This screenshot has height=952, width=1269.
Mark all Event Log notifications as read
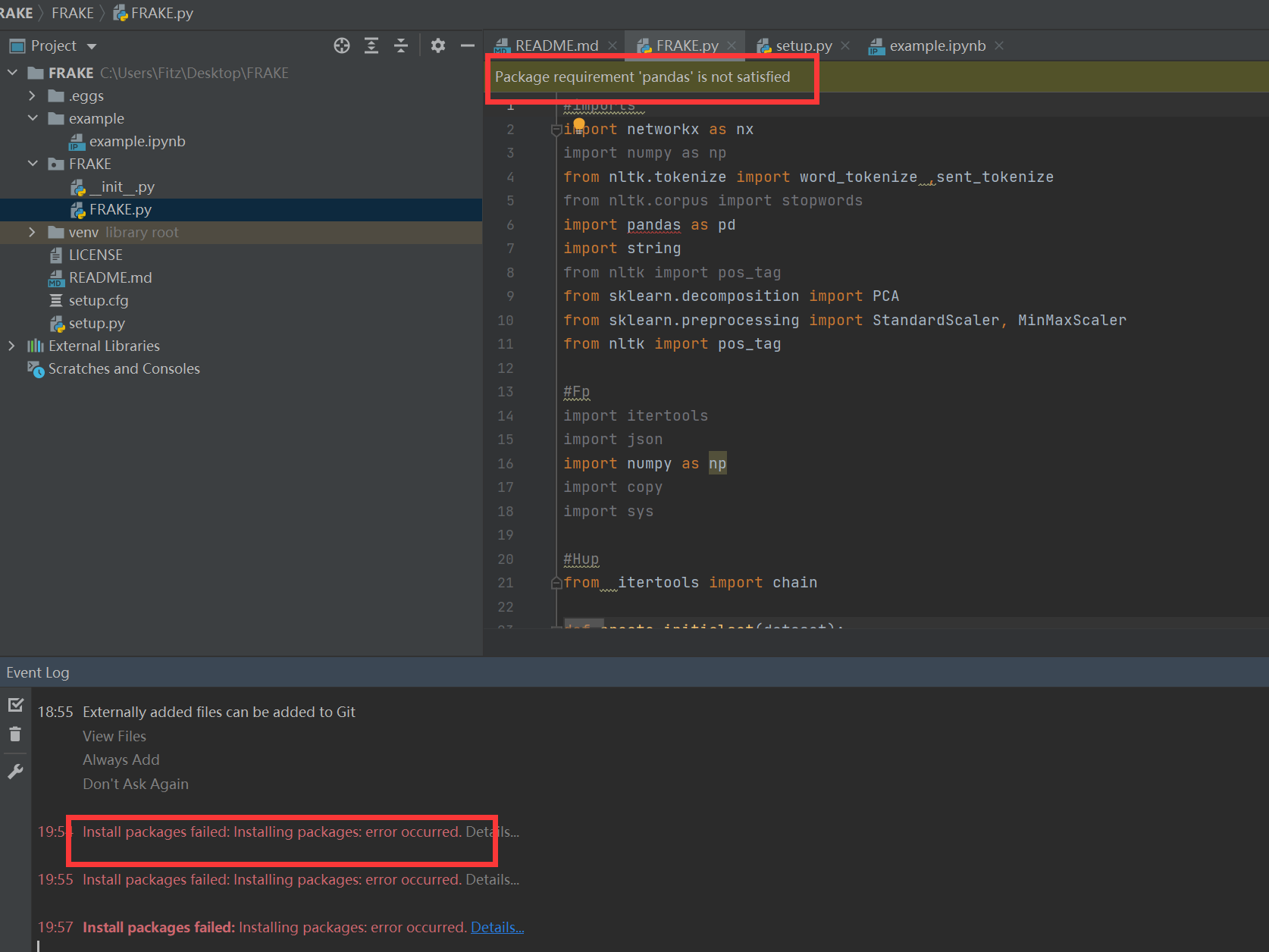[x=15, y=705]
